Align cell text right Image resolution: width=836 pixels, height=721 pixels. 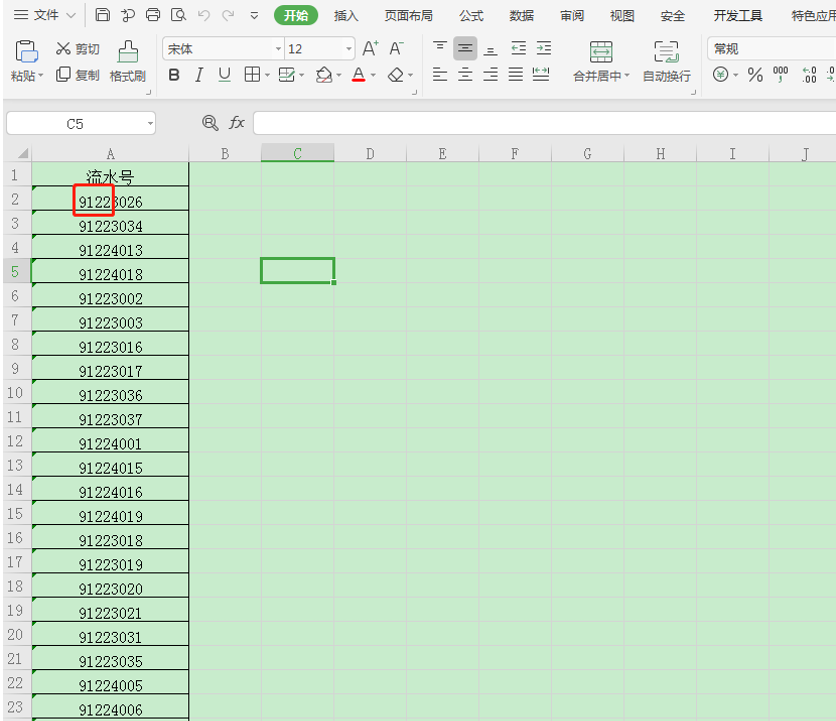point(491,74)
